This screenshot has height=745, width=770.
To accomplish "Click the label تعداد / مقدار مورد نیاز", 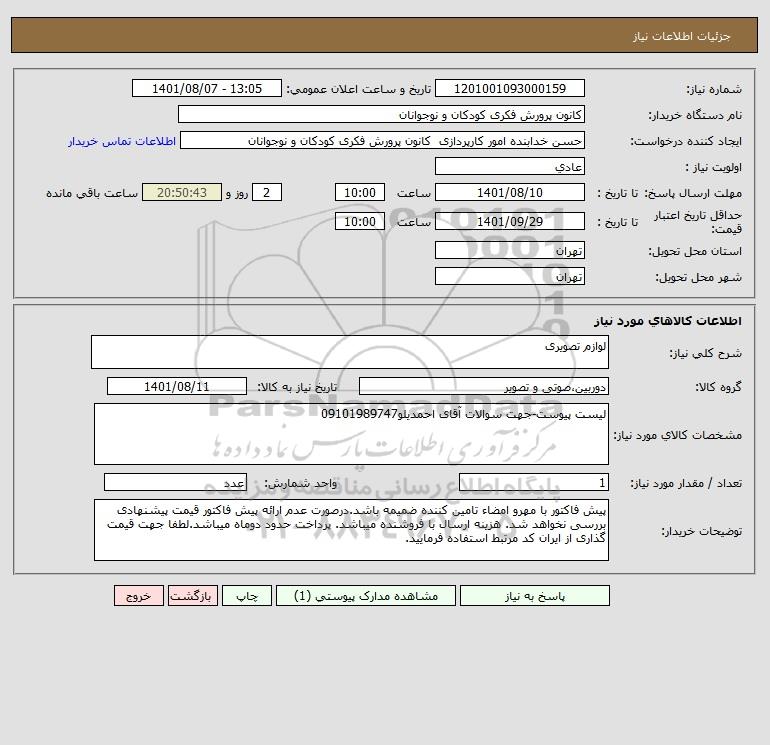I will 686,483.
